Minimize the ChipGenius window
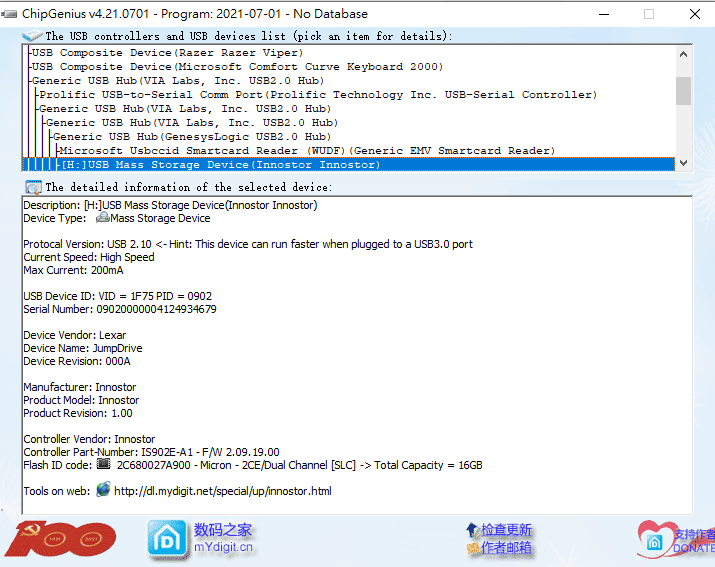715x567 pixels. tap(604, 14)
